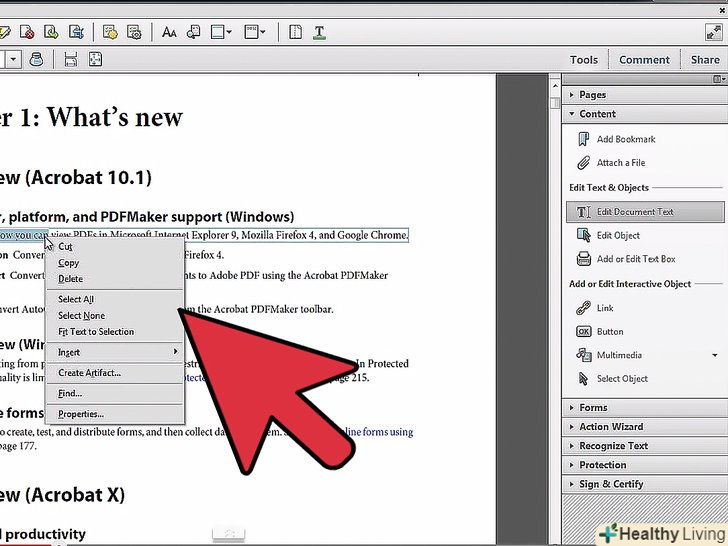Click the vertical scrollbar thumb
This screenshot has height=546, width=728.
(555, 103)
